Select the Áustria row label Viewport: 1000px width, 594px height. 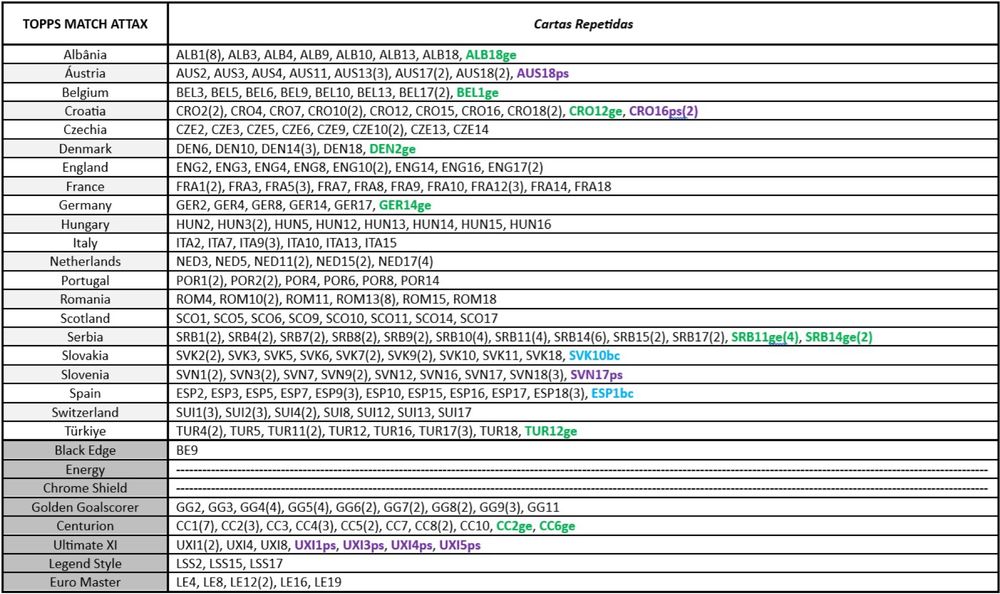(x=85, y=73)
